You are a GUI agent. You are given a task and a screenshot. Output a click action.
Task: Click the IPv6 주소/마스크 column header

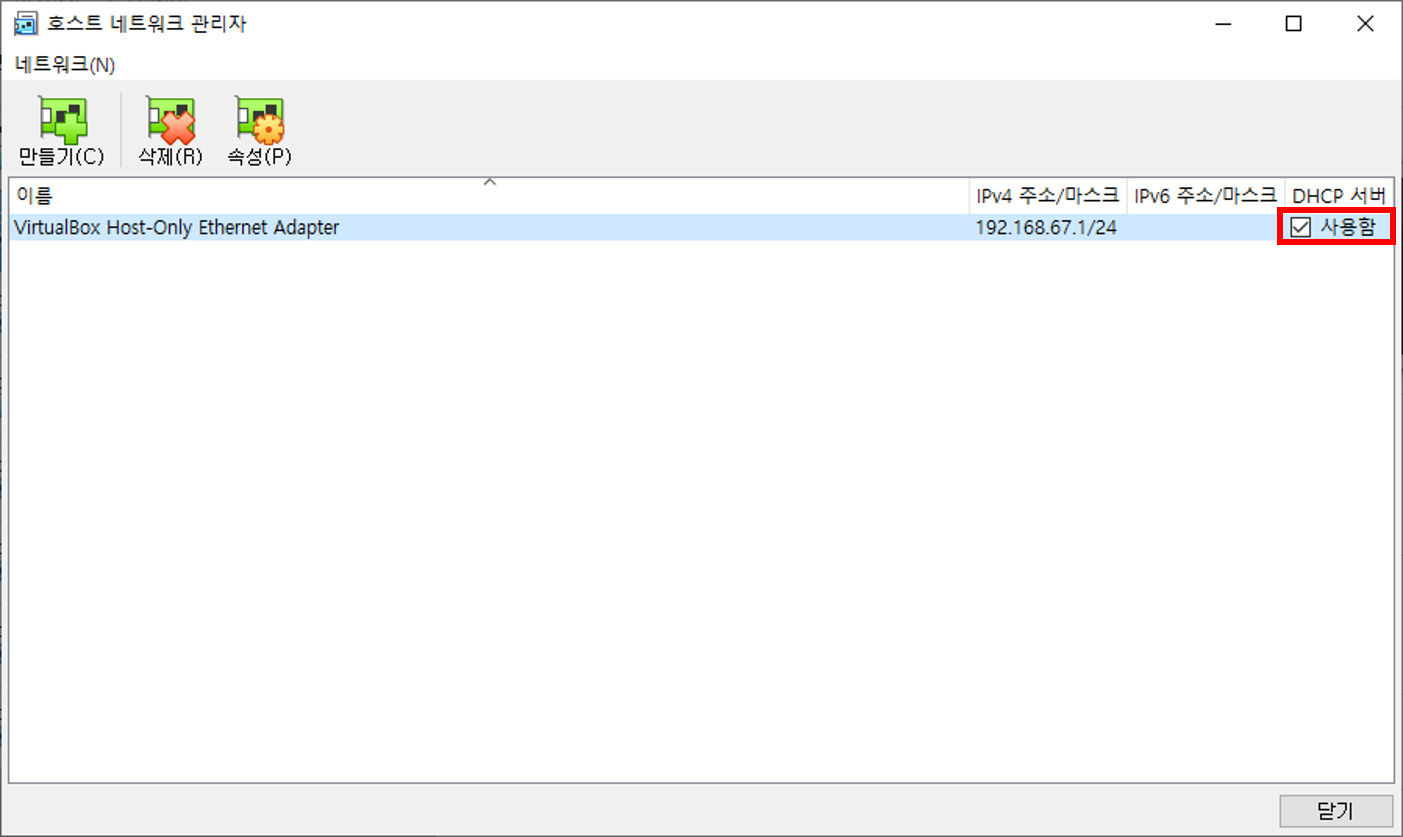pos(1205,194)
